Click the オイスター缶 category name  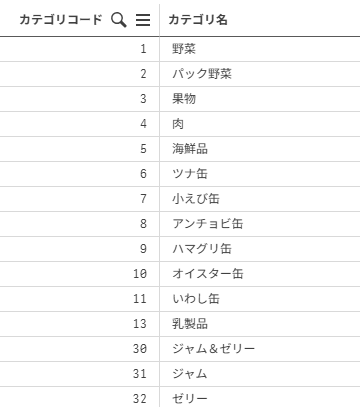point(208,274)
